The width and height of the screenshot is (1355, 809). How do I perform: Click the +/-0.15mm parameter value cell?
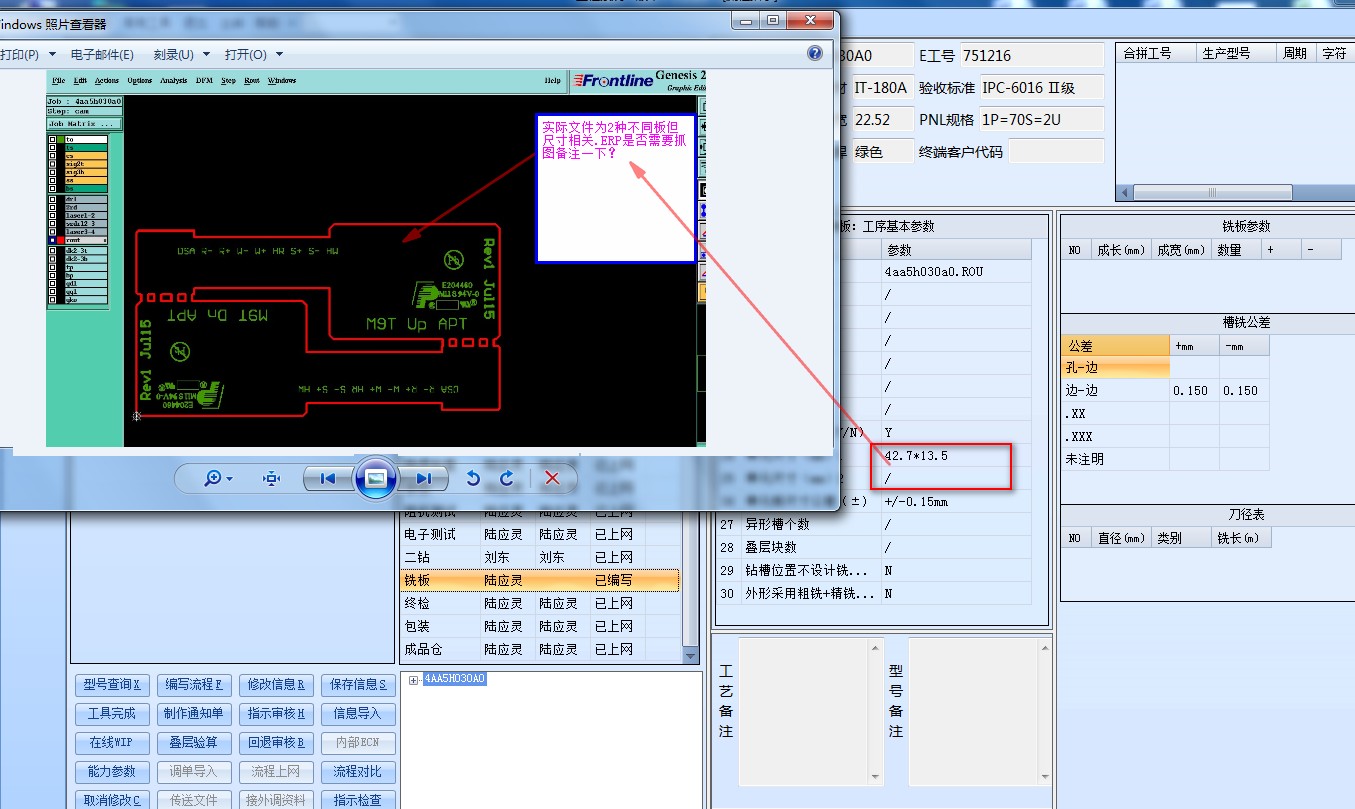(x=955, y=502)
